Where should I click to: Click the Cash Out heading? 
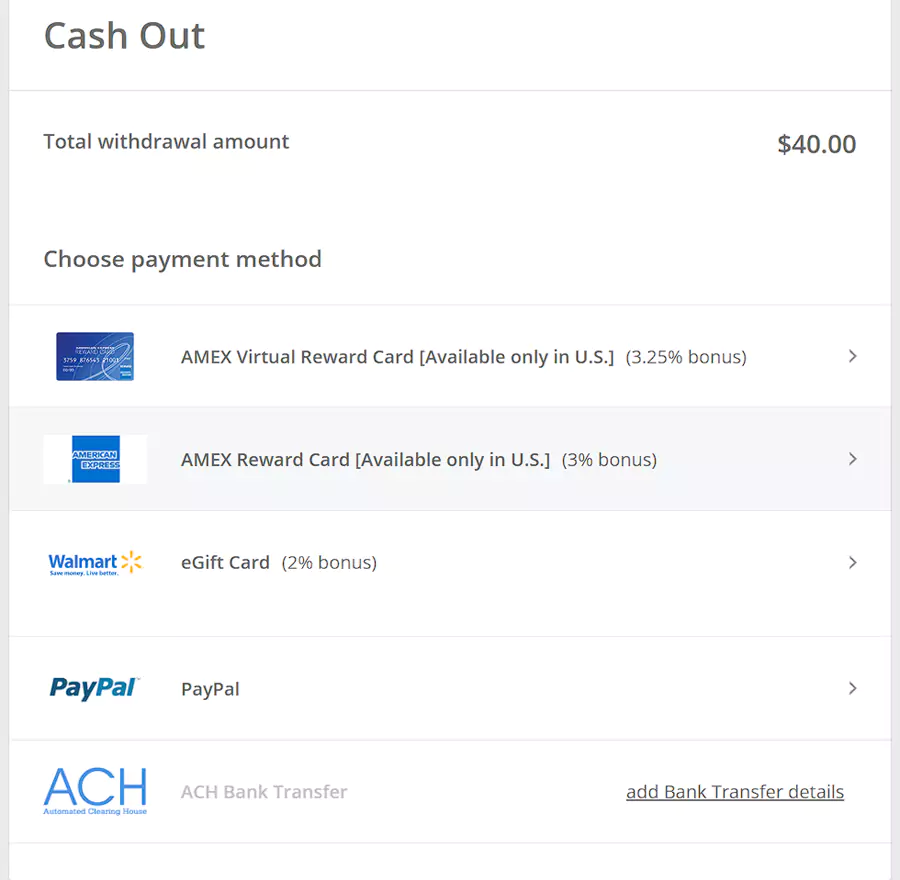point(124,36)
